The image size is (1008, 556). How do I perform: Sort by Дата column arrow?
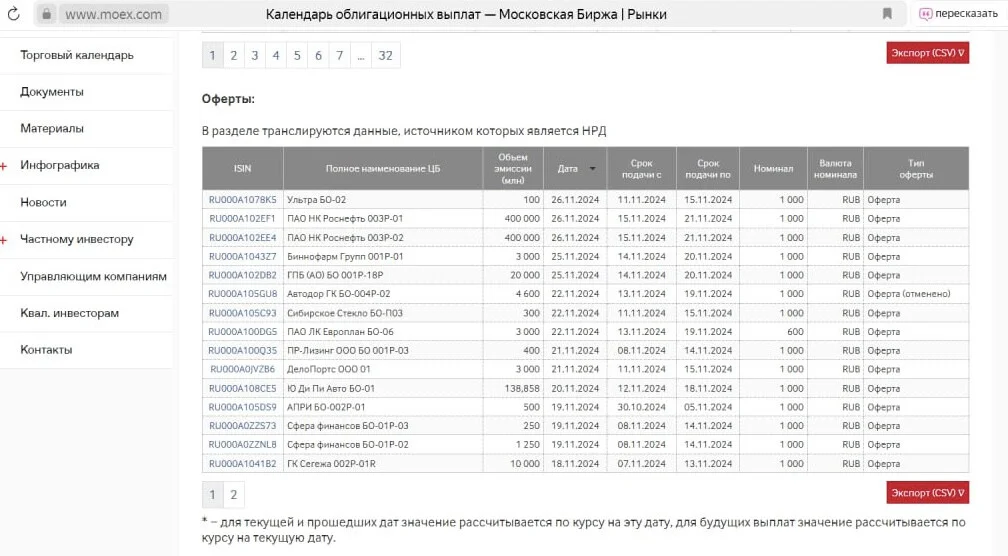(592, 168)
